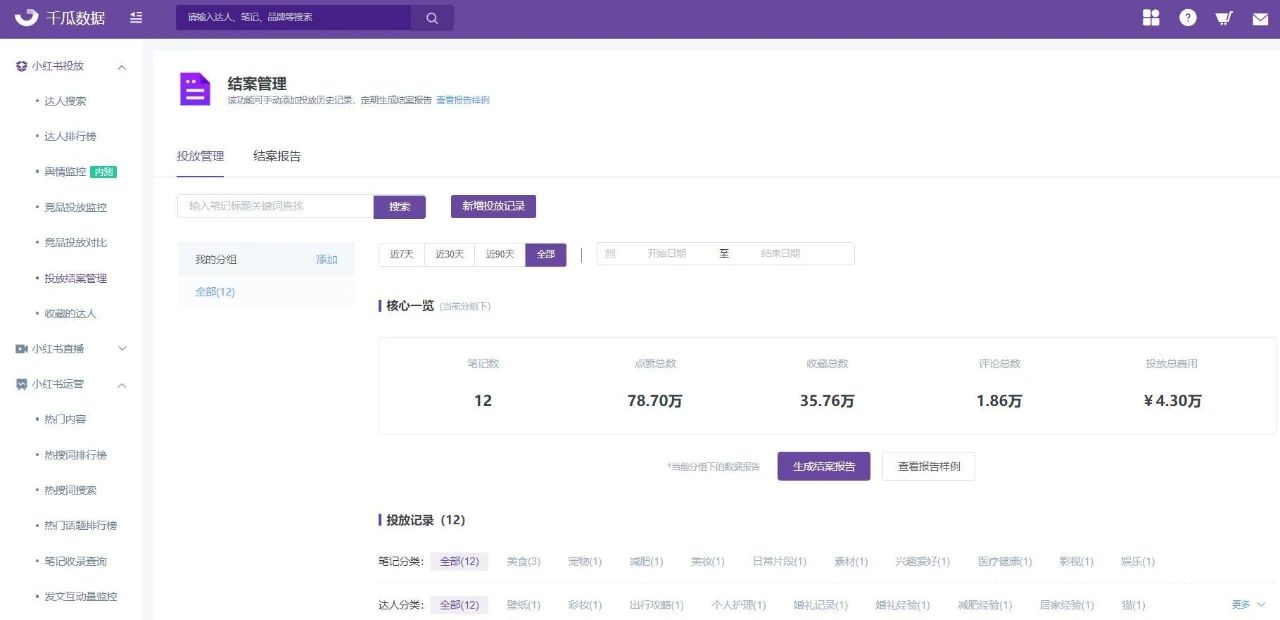Open 热搜词排行榜 in the sidebar
The image size is (1280, 620).
coord(75,455)
